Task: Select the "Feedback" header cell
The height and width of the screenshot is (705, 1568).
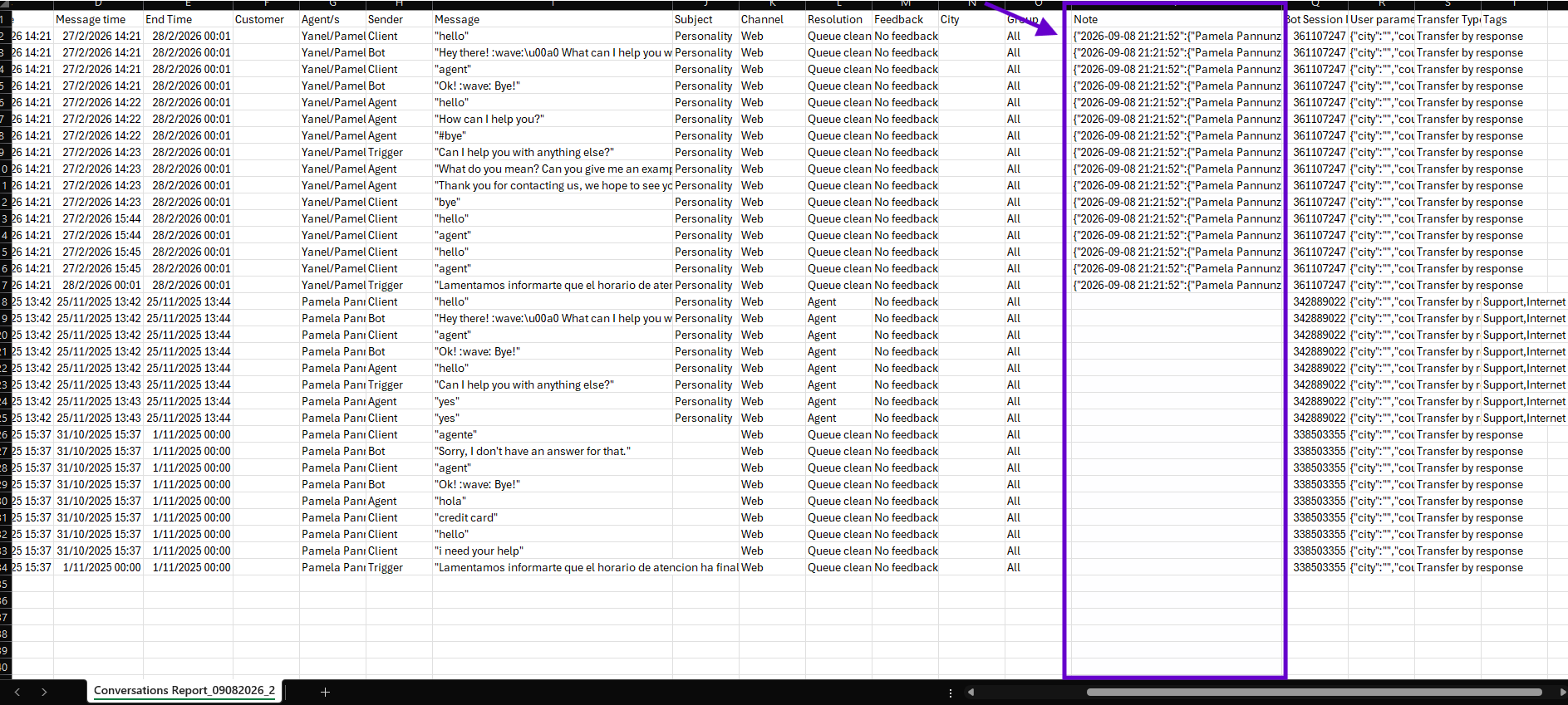Action: click(905, 19)
